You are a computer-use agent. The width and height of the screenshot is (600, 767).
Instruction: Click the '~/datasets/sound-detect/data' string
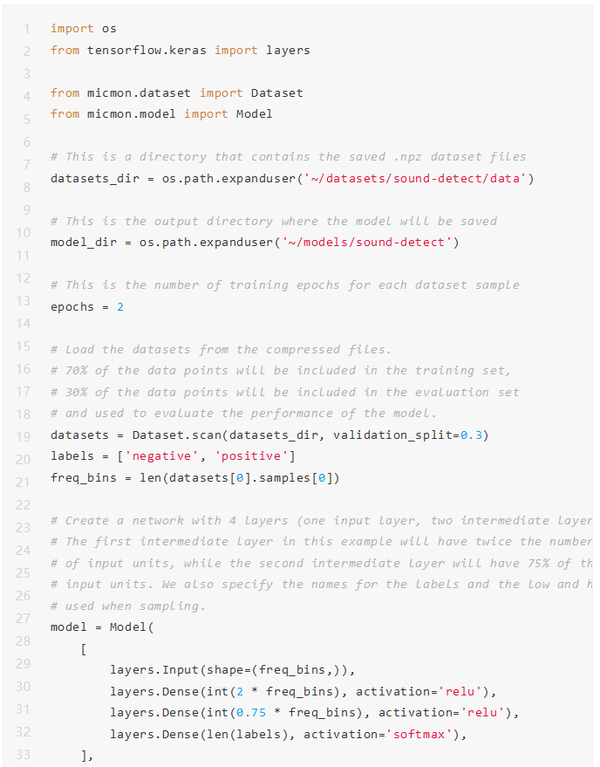(415, 179)
